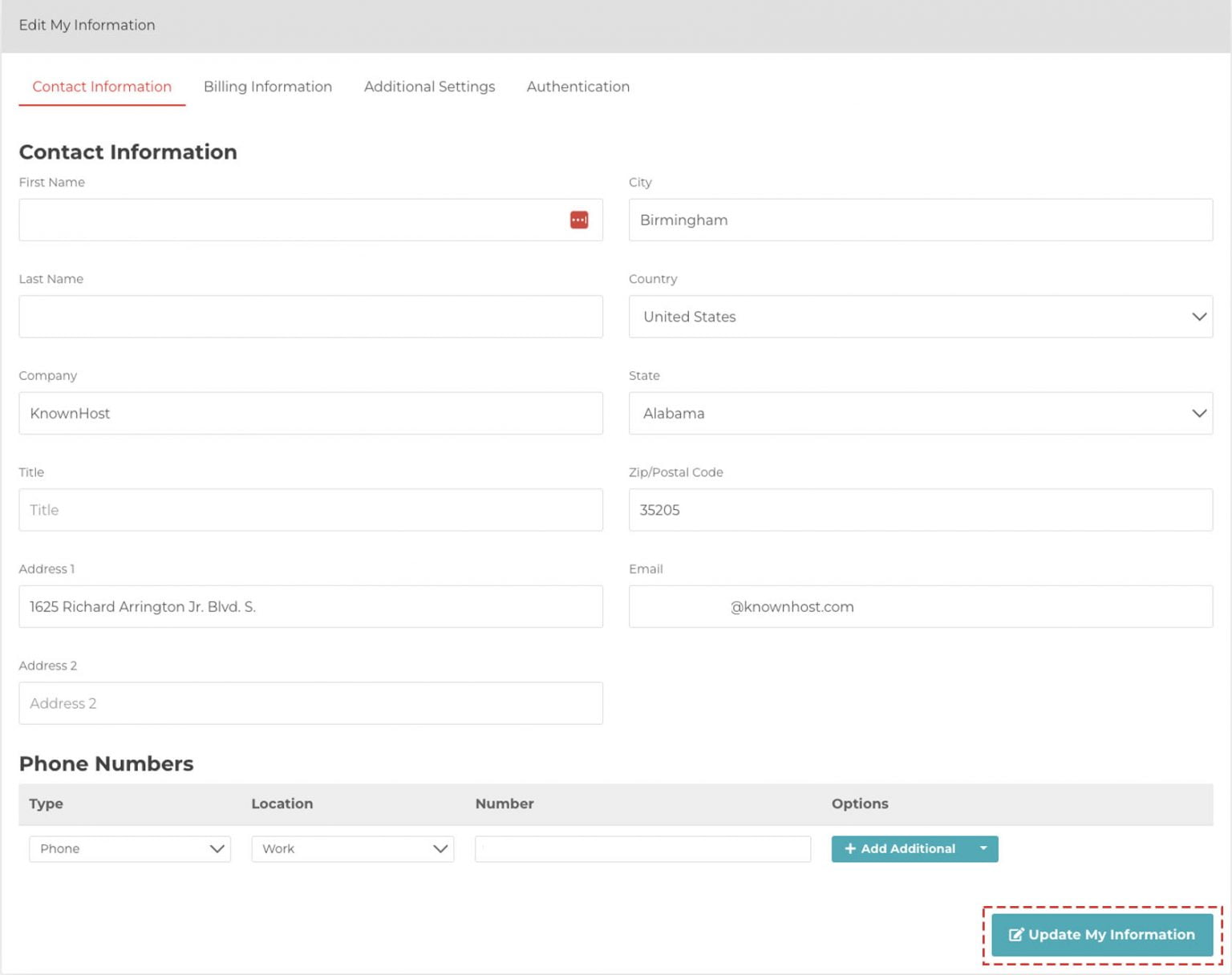1232x975 pixels.
Task: Select the Contact Information tab
Action: point(101,87)
